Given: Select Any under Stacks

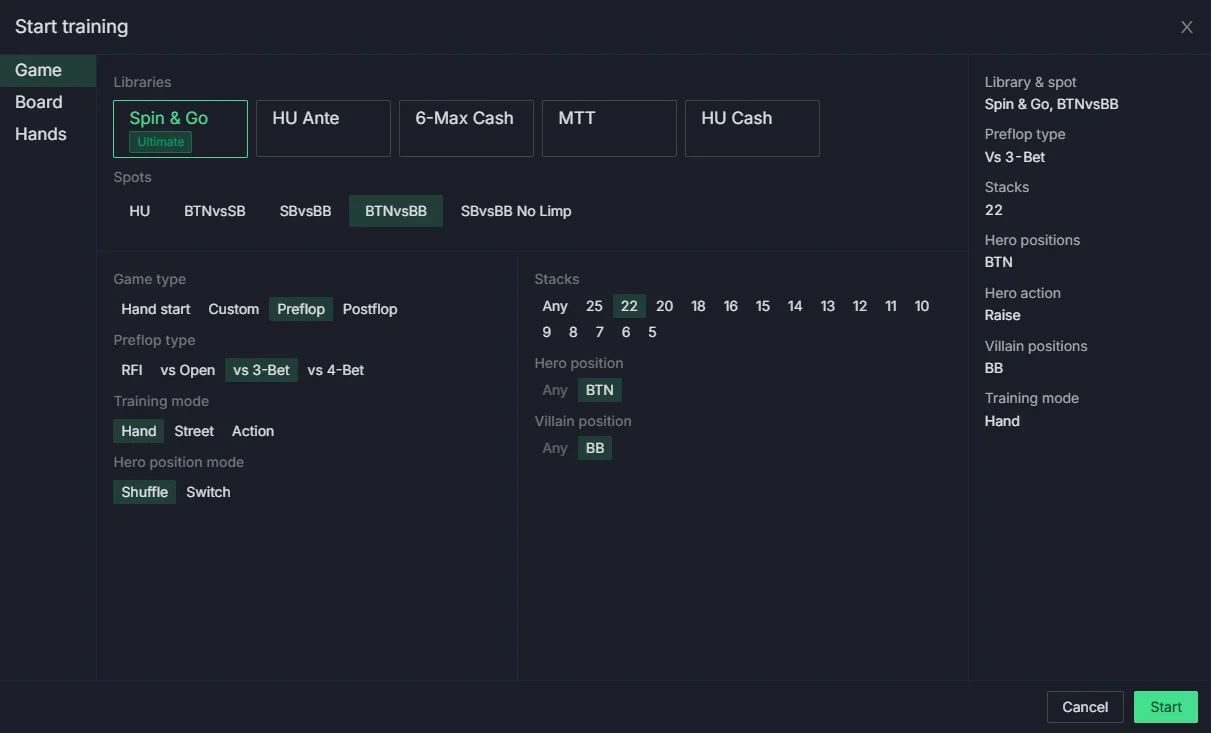Looking at the screenshot, I should [x=555, y=306].
